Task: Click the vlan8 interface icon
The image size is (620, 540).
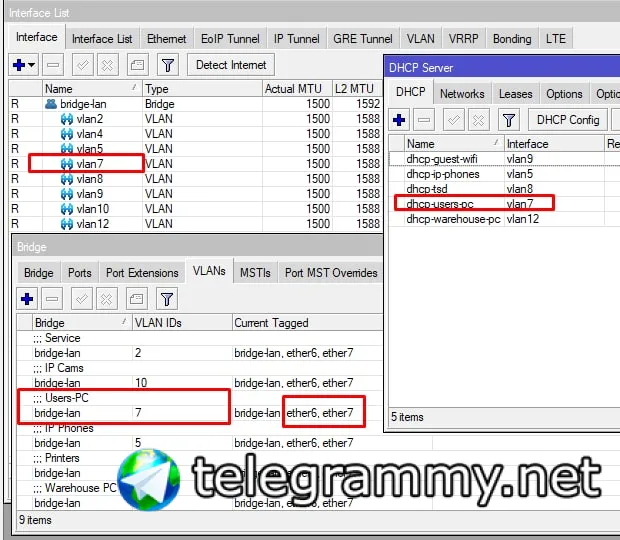Action: tap(67, 179)
